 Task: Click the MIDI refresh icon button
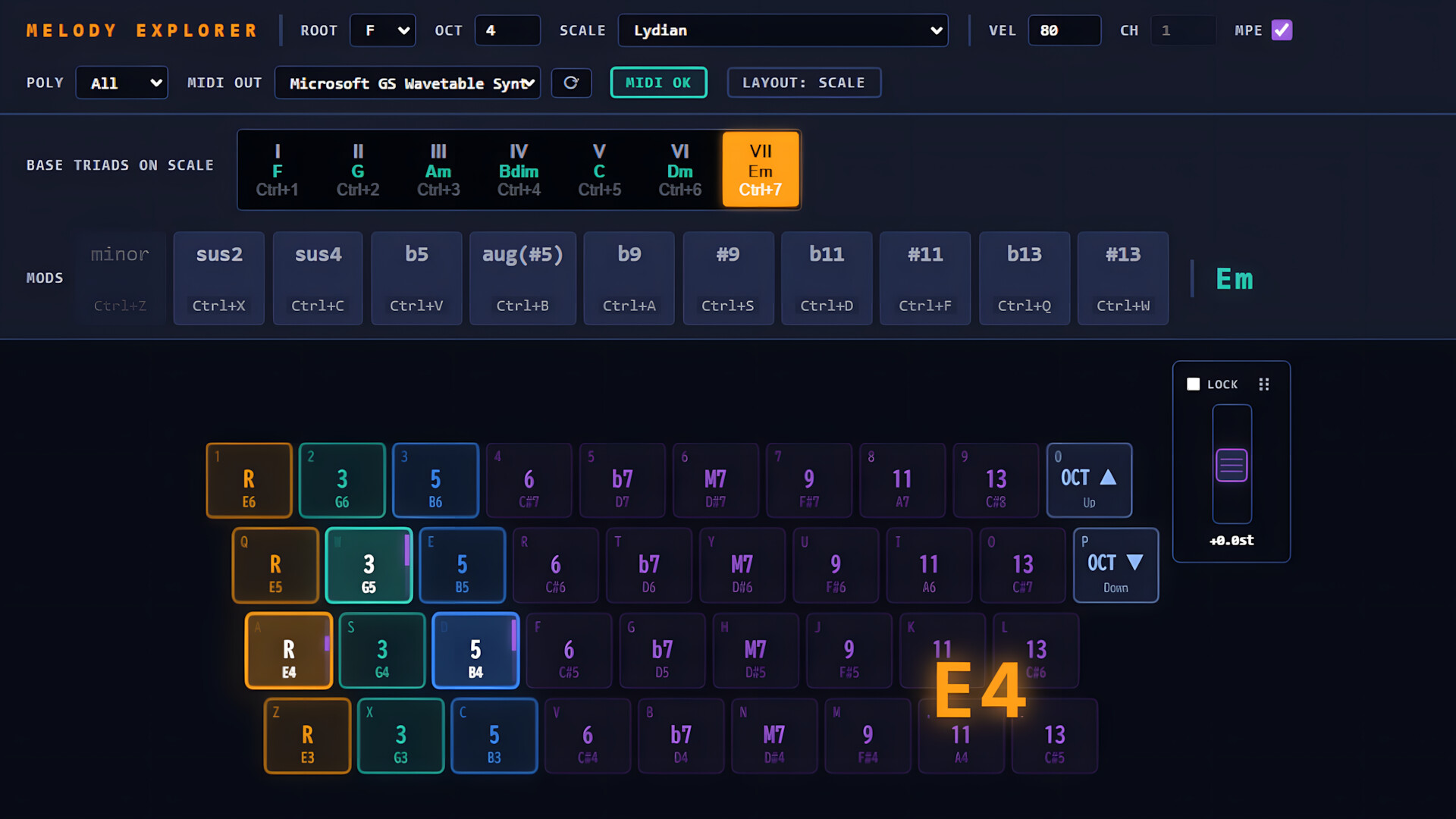click(571, 83)
